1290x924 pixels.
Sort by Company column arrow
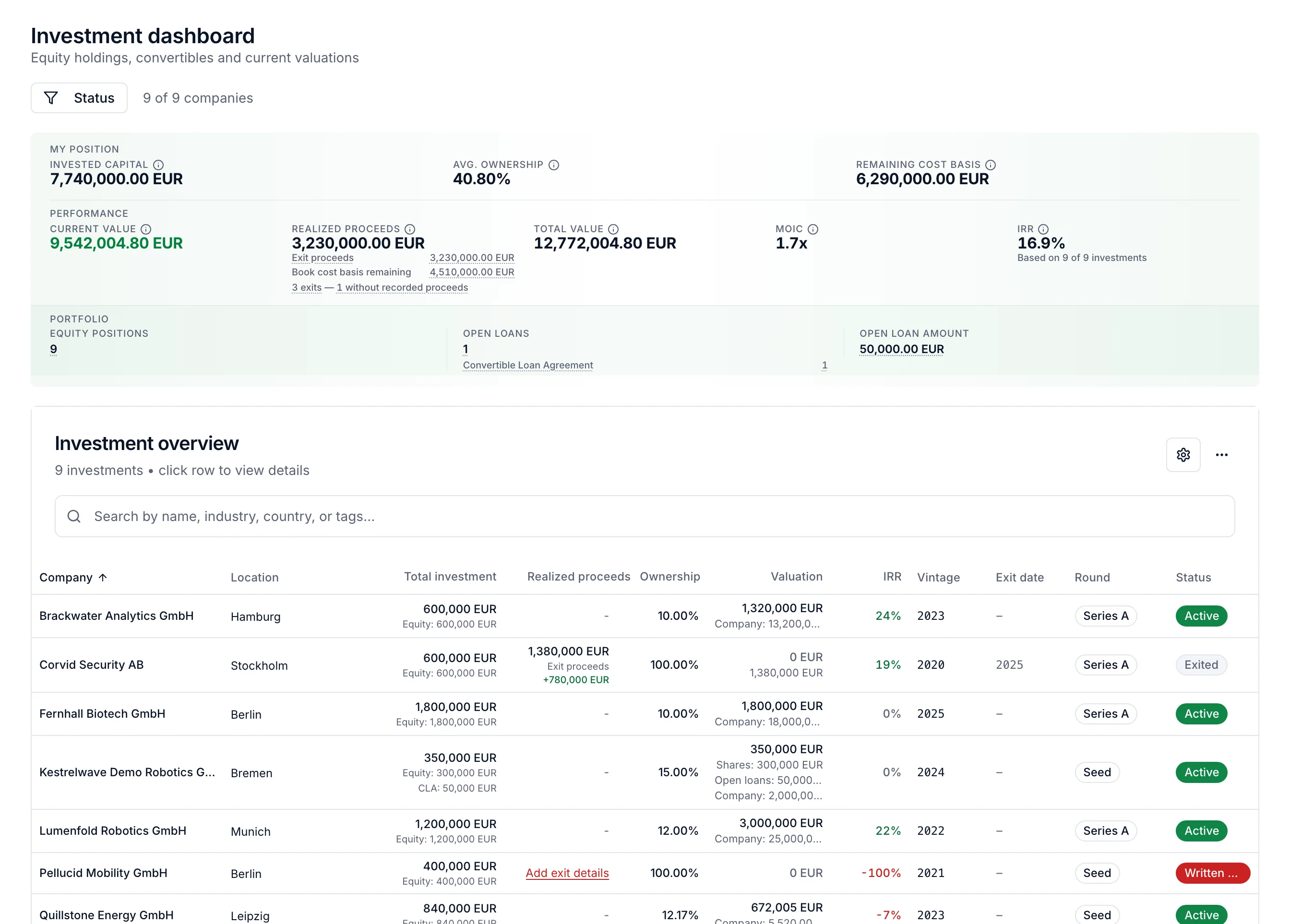coord(103,578)
